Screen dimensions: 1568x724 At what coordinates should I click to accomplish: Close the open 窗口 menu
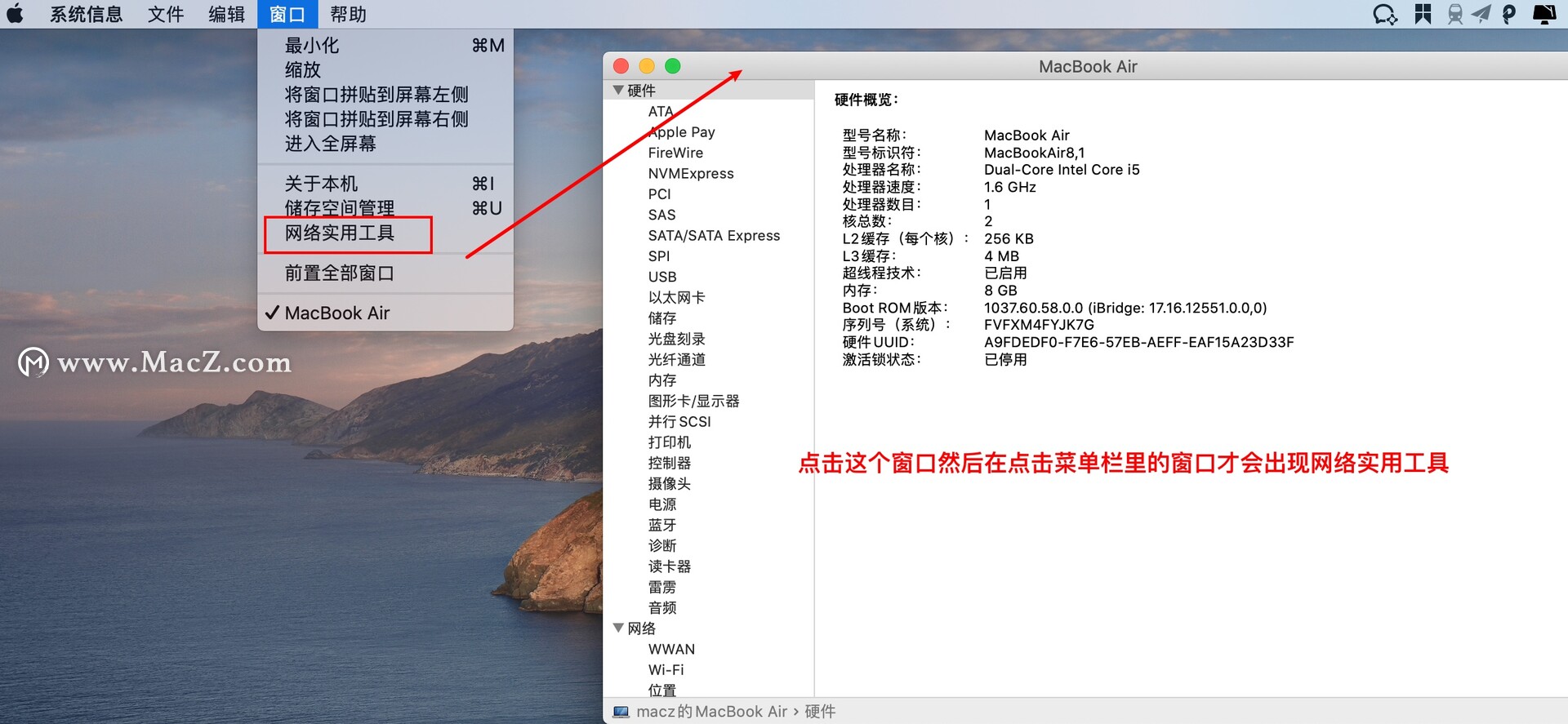(287, 14)
